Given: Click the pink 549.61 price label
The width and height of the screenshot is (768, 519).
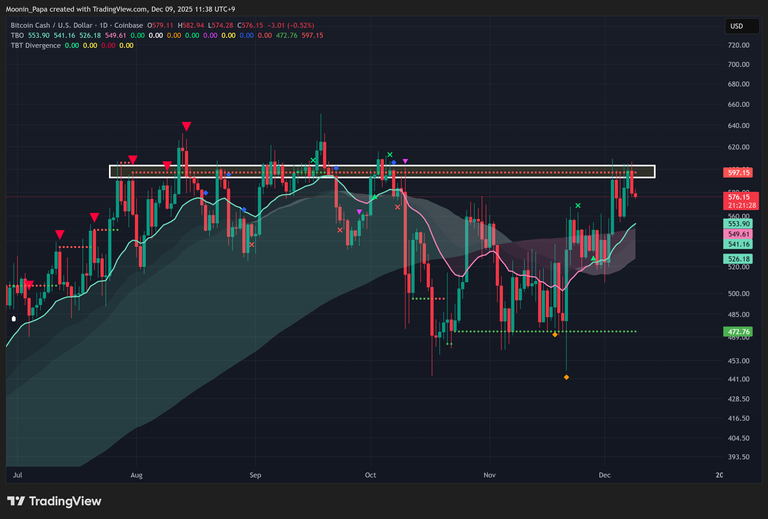Looking at the screenshot, I should tap(739, 234).
